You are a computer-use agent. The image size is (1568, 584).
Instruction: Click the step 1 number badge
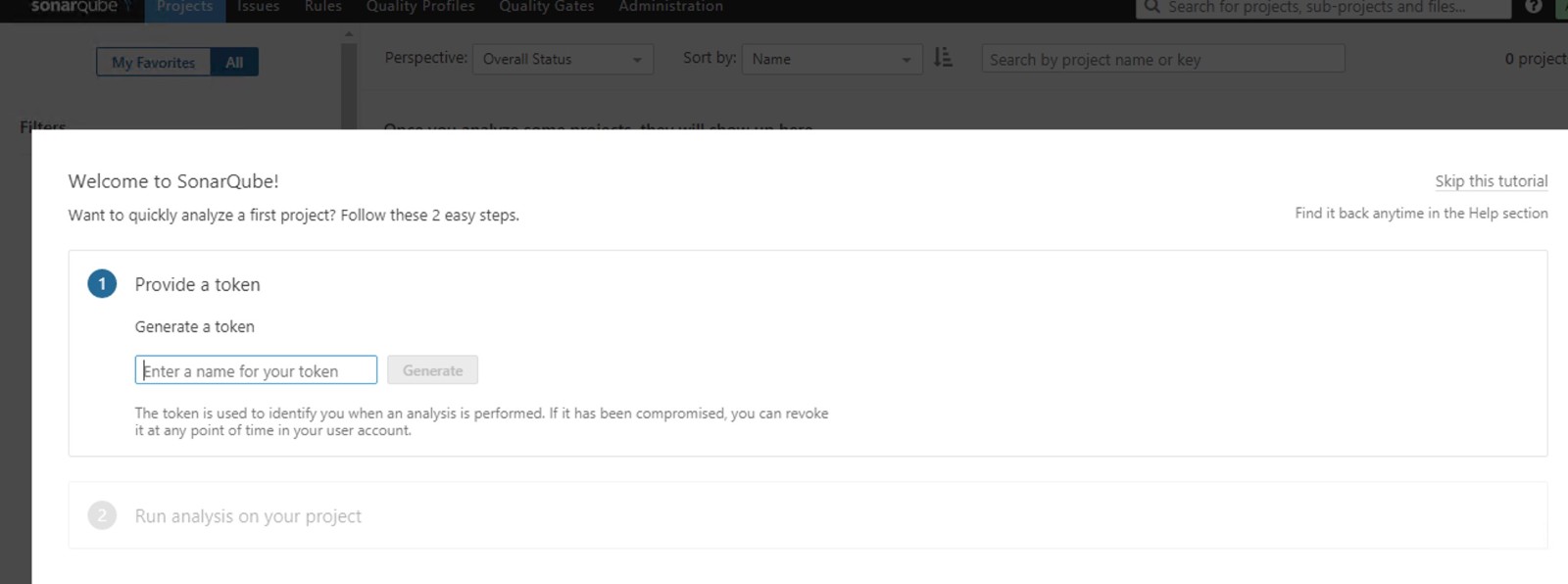[x=102, y=284]
